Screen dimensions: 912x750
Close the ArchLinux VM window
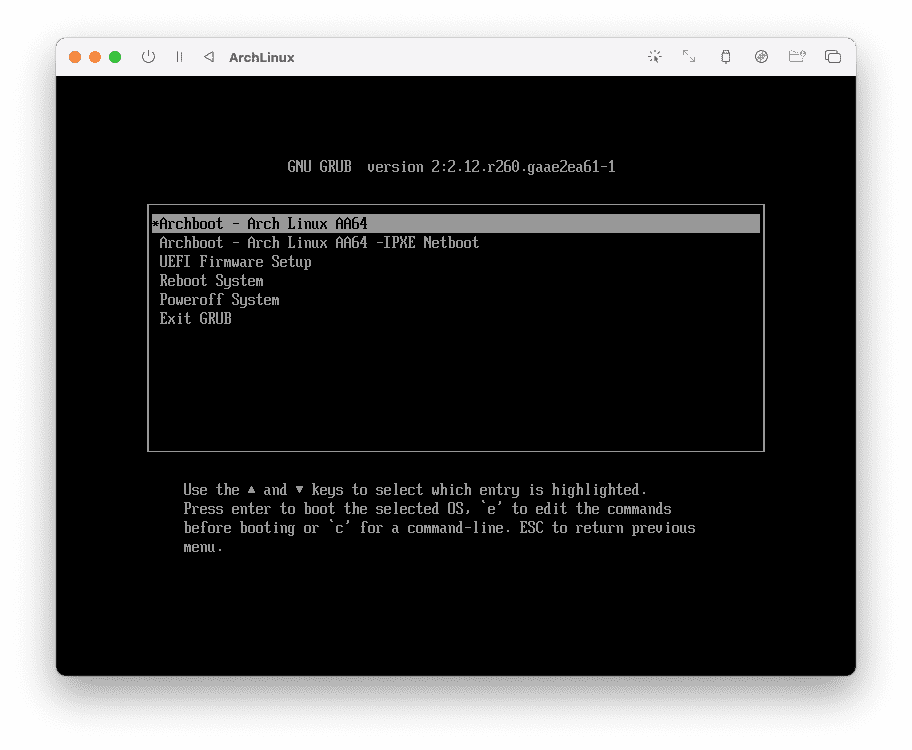pos(75,57)
